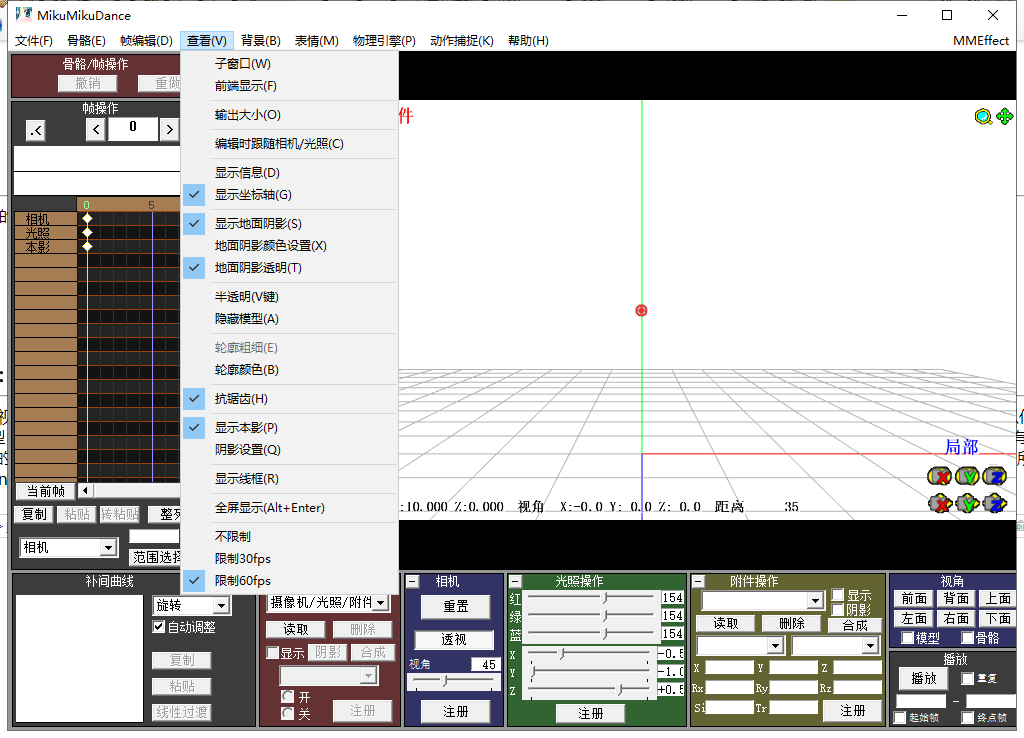Open the 旋转 interpolation dropdown
The height and width of the screenshot is (738, 1024).
tap(221, 605)
